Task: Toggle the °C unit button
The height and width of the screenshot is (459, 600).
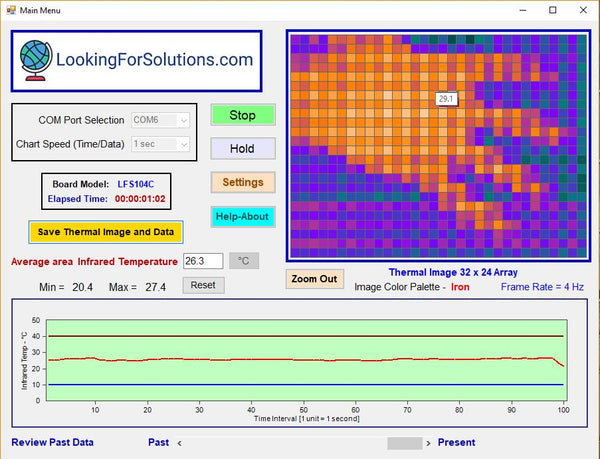Action: [x=244, y=261]
